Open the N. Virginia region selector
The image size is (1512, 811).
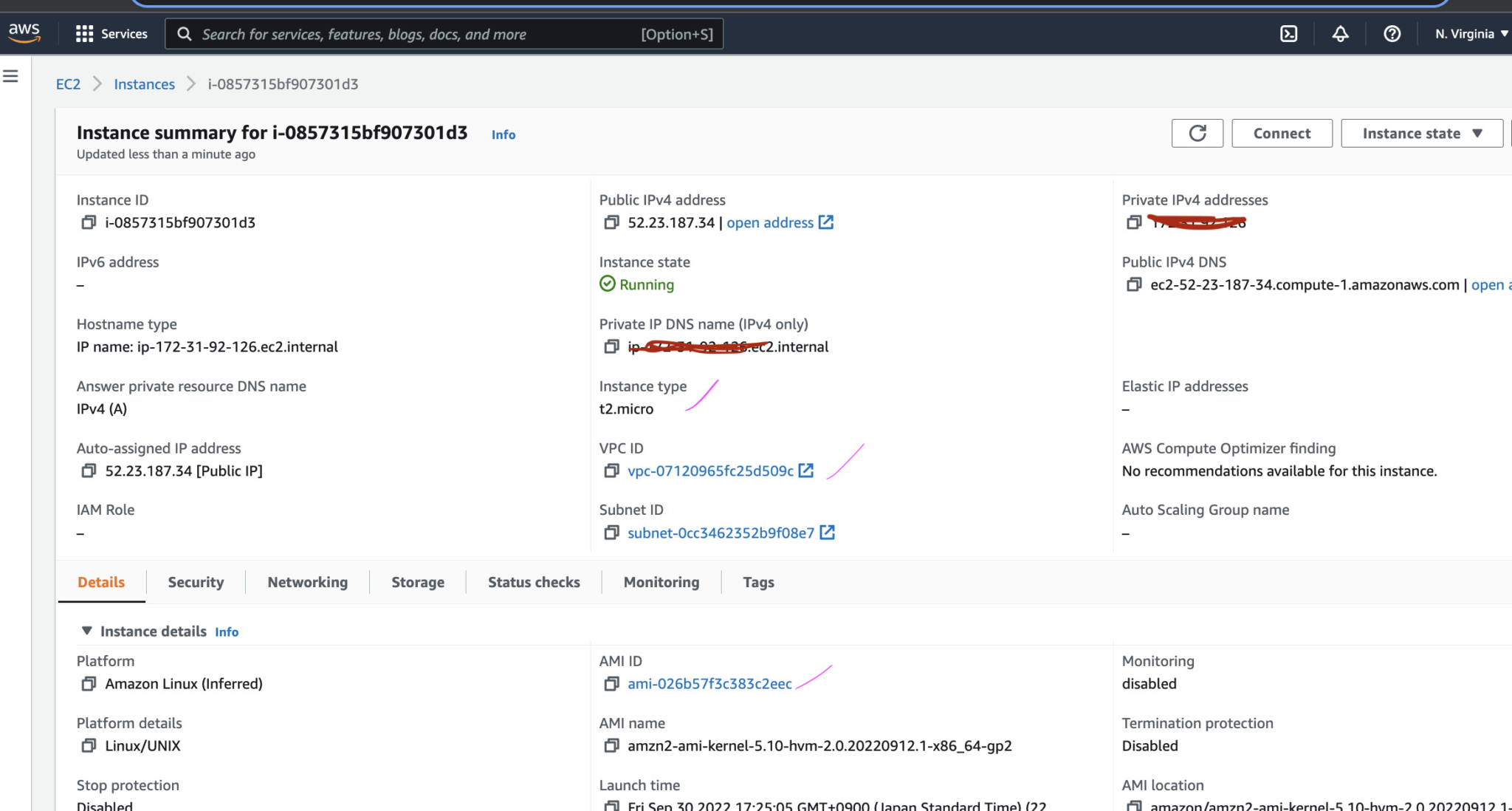click(x=1469, y=33)
